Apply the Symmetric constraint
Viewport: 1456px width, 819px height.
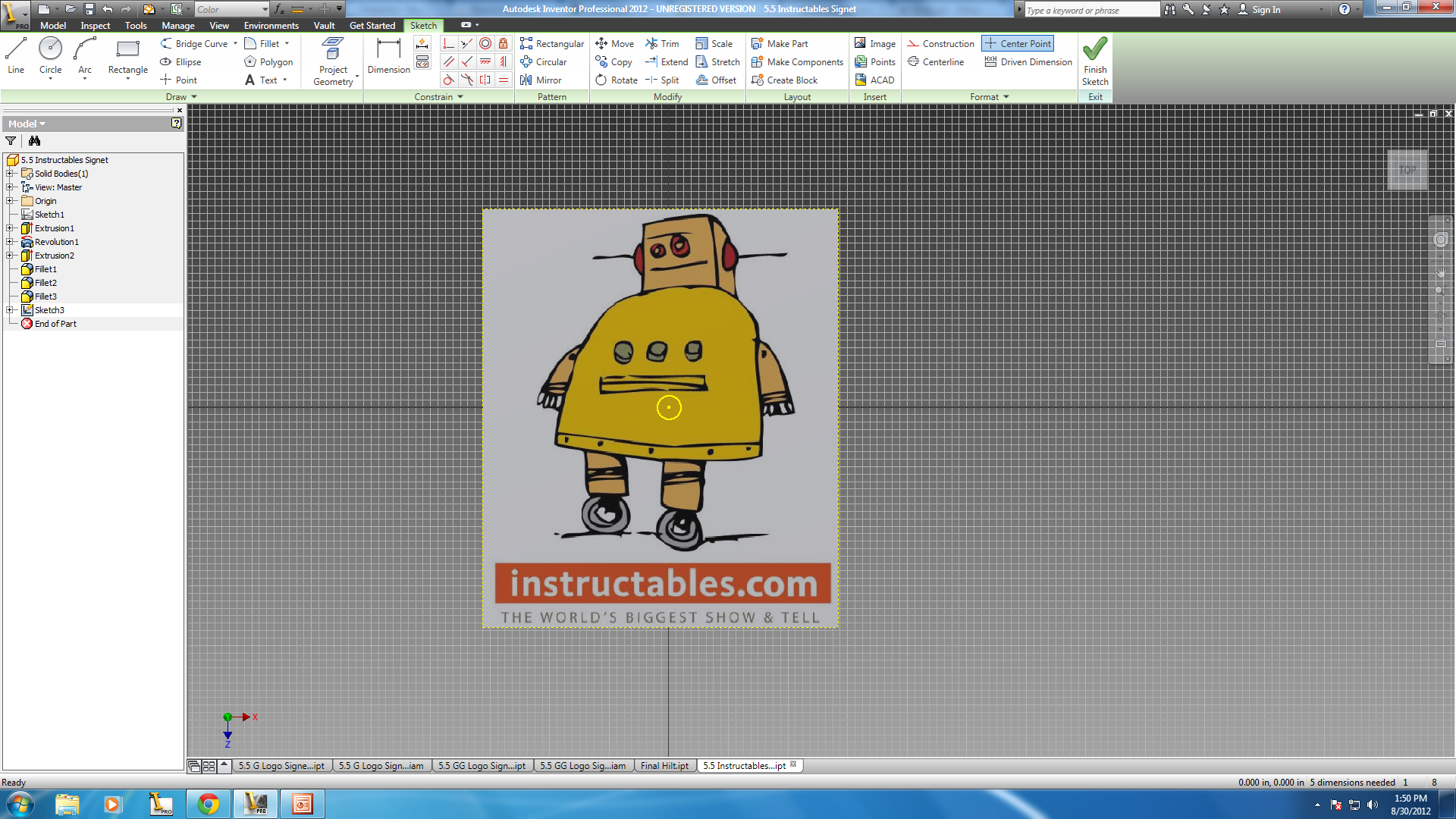pyautogui.click(x=485, y=80)
